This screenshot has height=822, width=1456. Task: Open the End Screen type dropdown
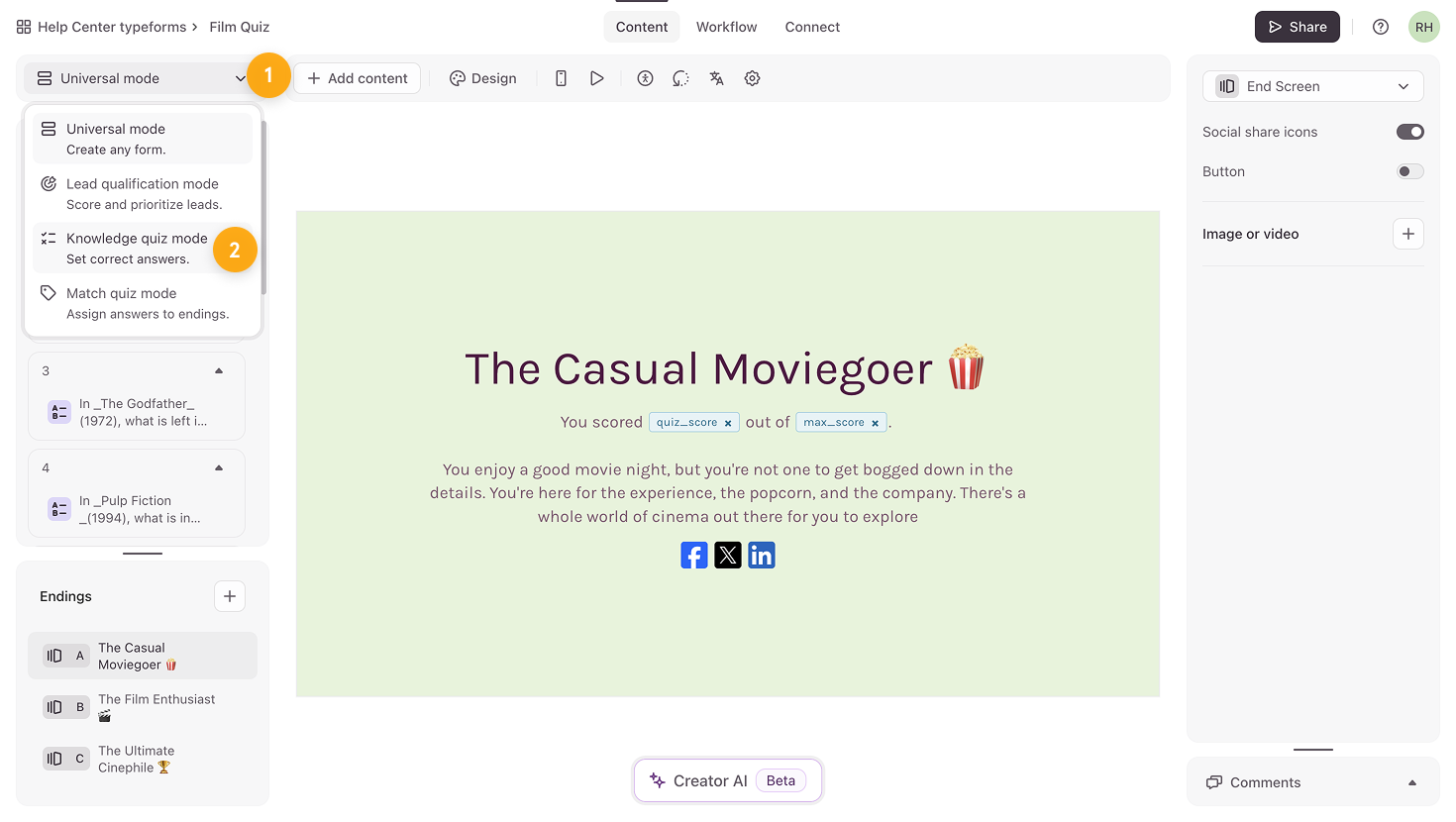[x=1312, y=86]
